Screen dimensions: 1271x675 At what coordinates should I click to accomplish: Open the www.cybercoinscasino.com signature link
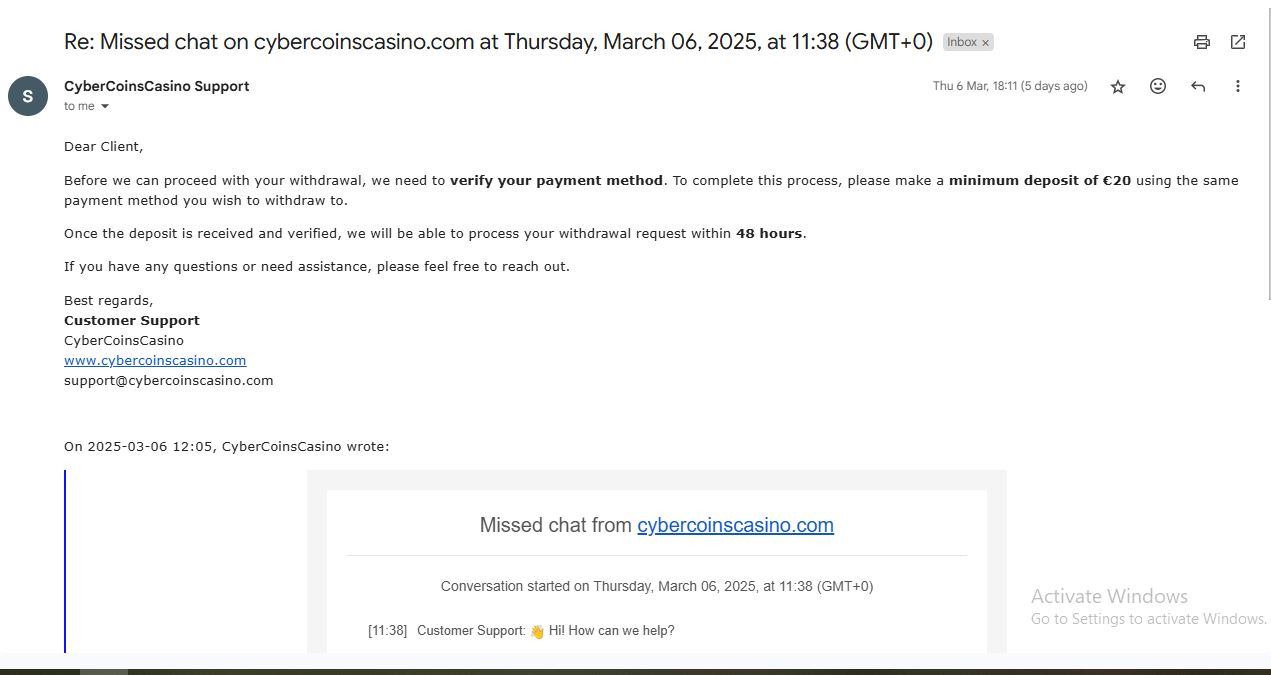point(155,360)
